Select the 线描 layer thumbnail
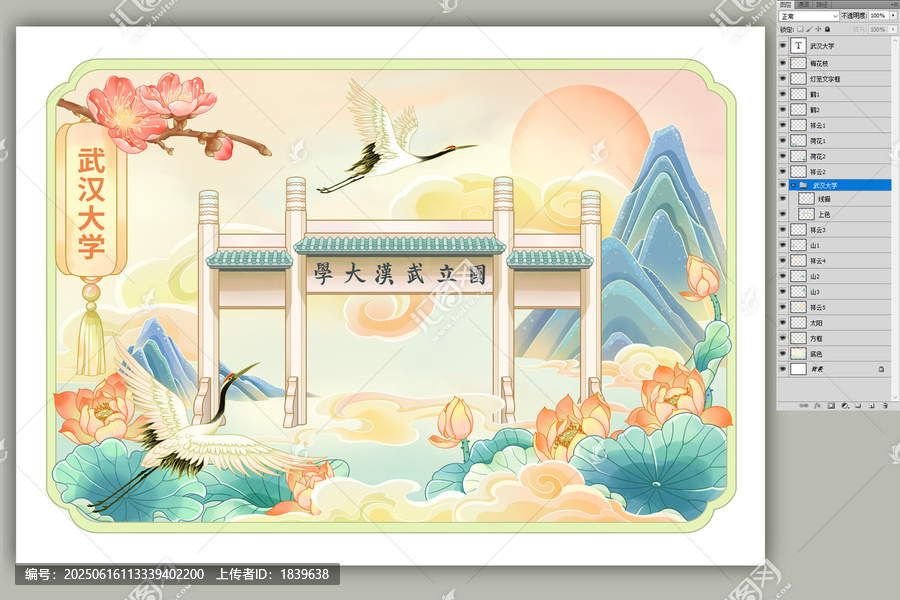The height and width of the screenshot is (600, 900). (806, 199)
